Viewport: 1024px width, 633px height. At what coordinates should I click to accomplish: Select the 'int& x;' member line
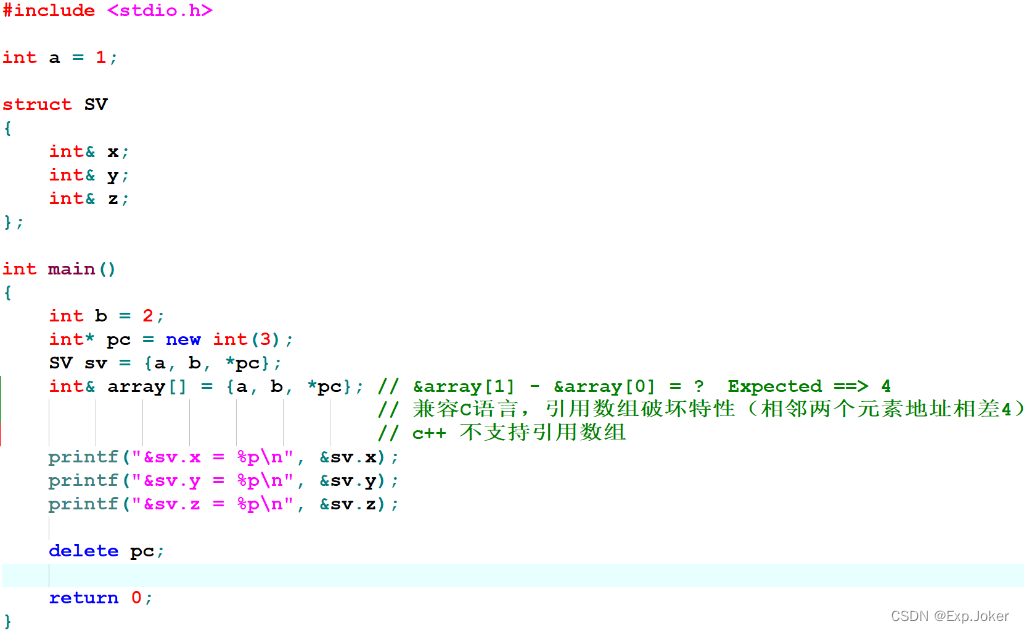click(x=89, y=151)
